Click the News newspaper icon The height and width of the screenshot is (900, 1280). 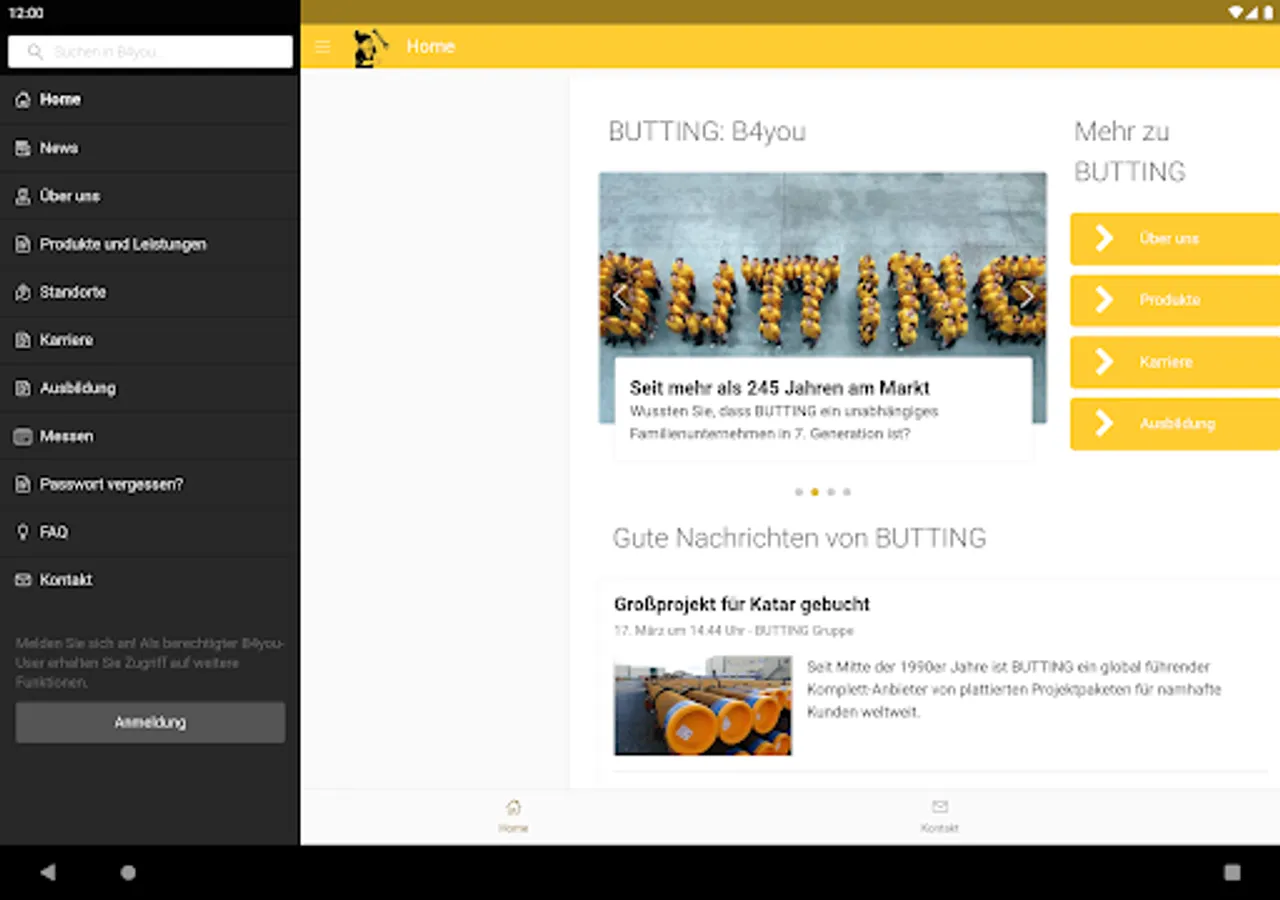click(23, 148)
